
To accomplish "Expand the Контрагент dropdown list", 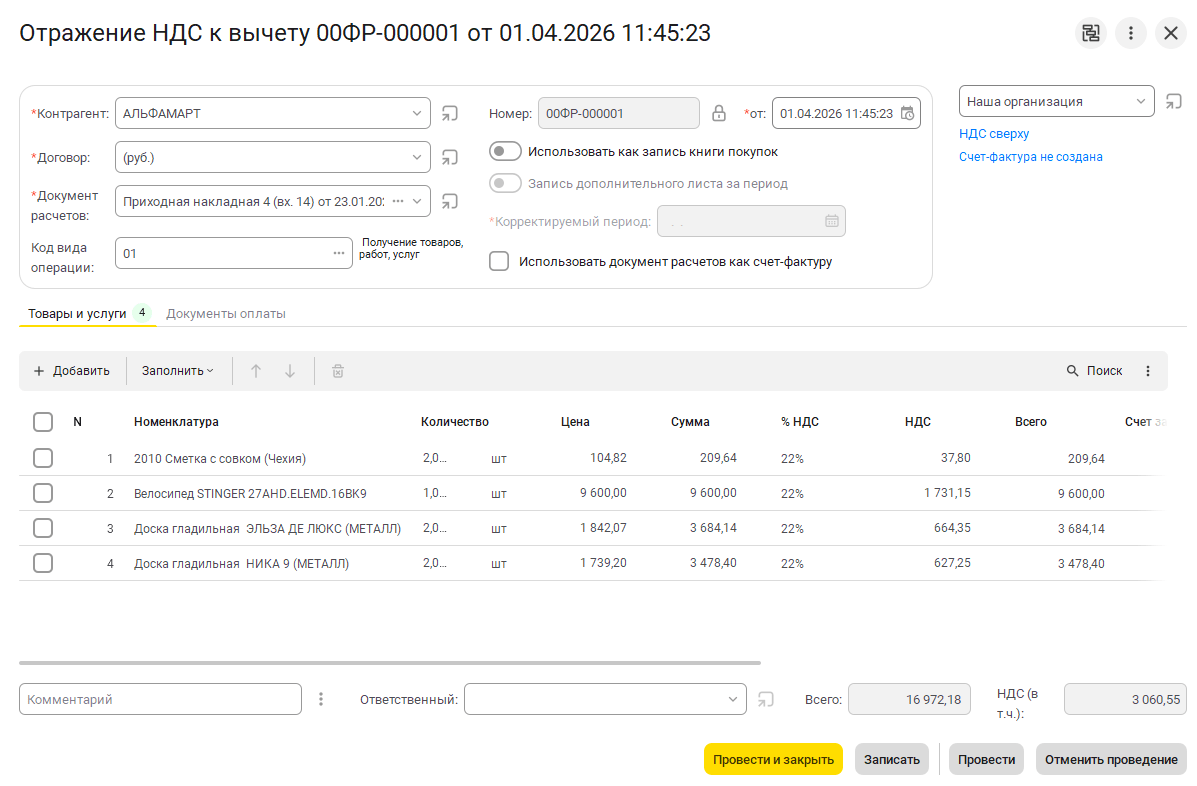I will 417,114.
